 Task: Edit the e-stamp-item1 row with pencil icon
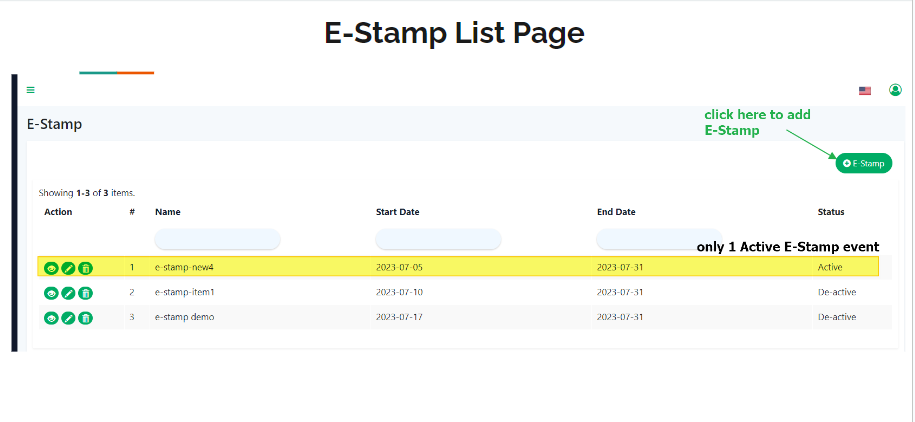point(68,293)
